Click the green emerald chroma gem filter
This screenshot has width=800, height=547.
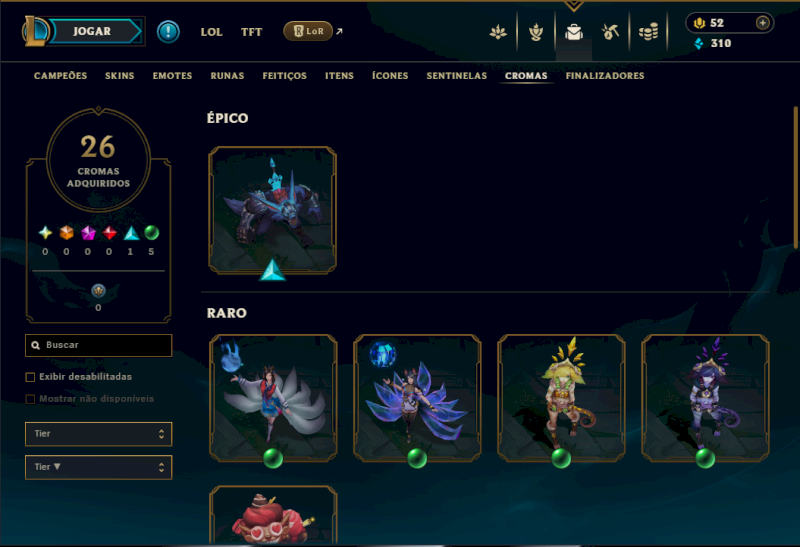point(152,233)
